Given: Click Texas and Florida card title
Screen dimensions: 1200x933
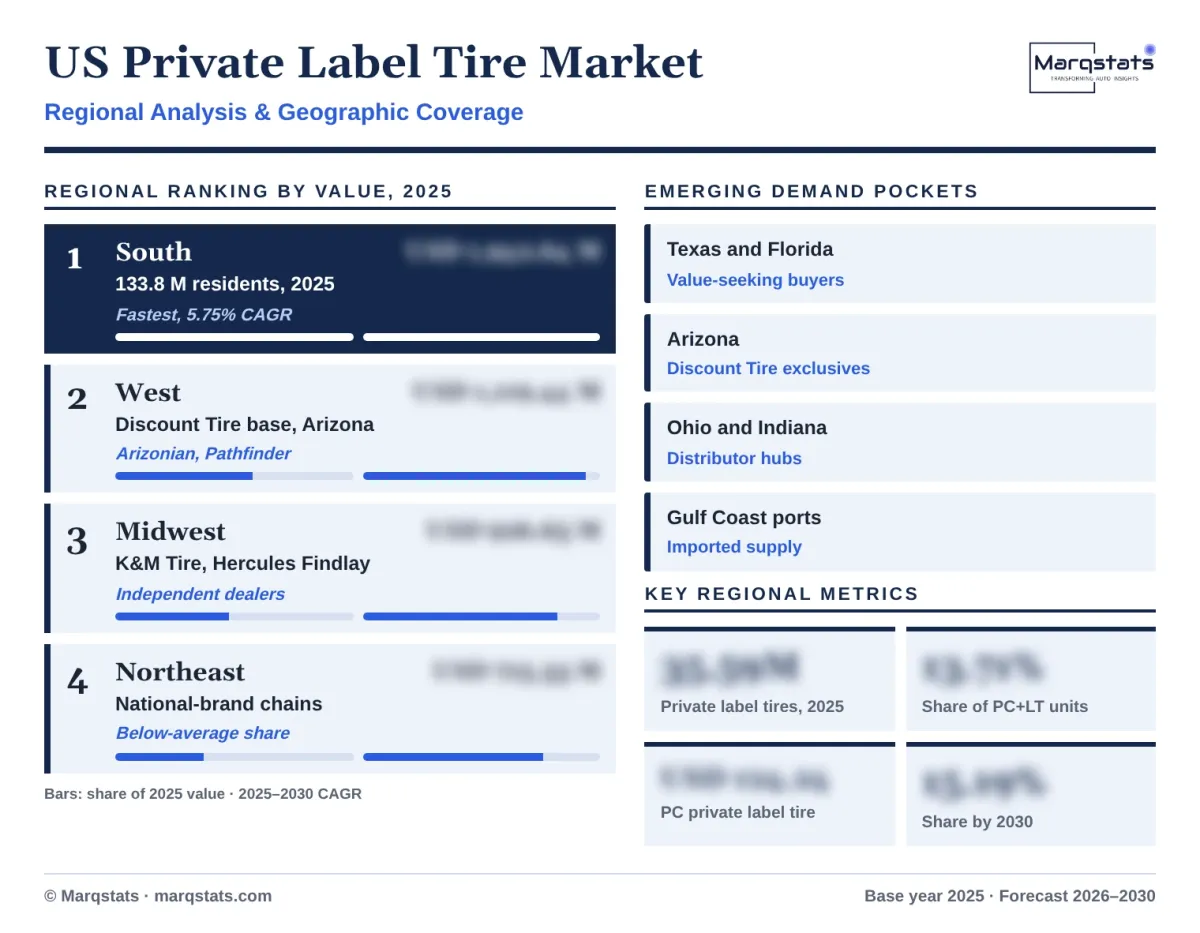Looking at the screenshot, I should (x=750, y=249).
